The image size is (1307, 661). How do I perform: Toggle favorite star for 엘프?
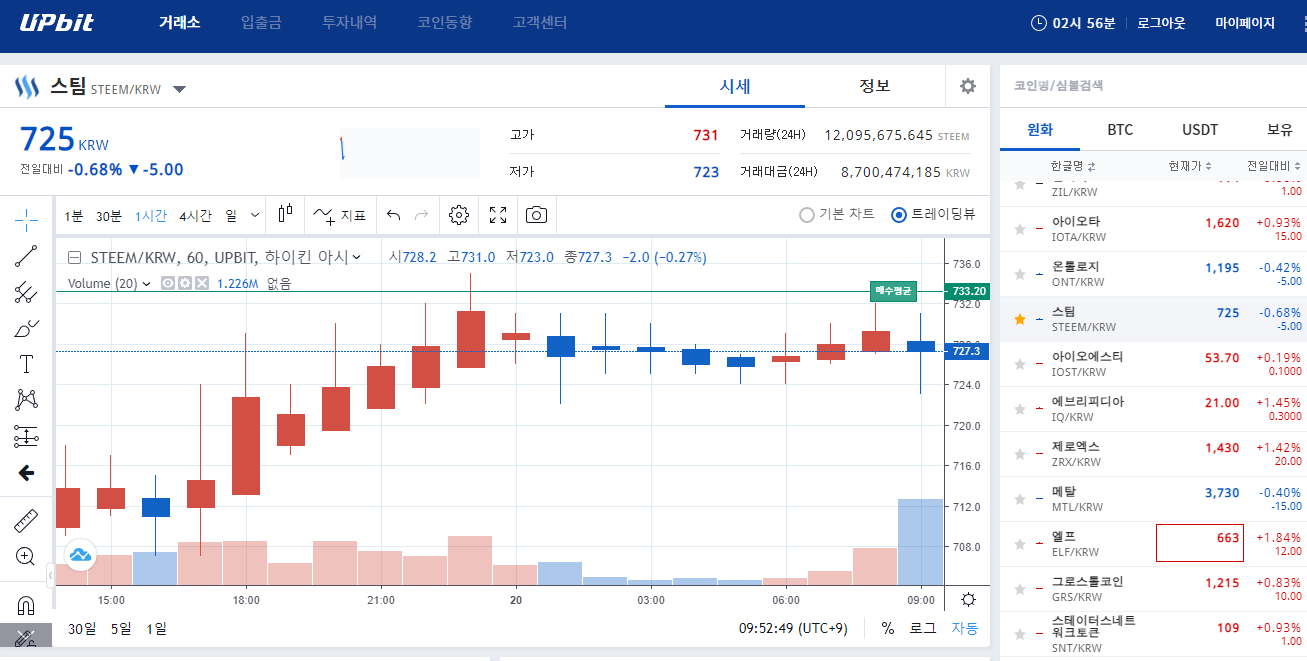tap(1020, 544)
